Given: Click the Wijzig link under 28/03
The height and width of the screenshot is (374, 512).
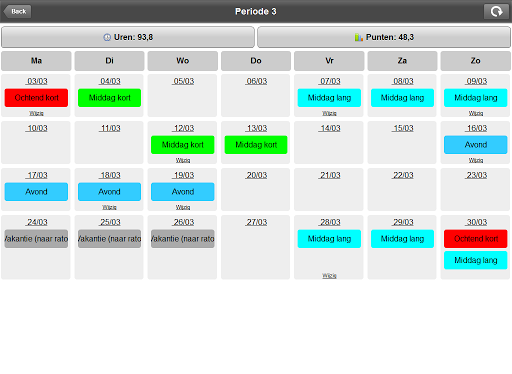Looking at the screenshot, I should (329, 276).
